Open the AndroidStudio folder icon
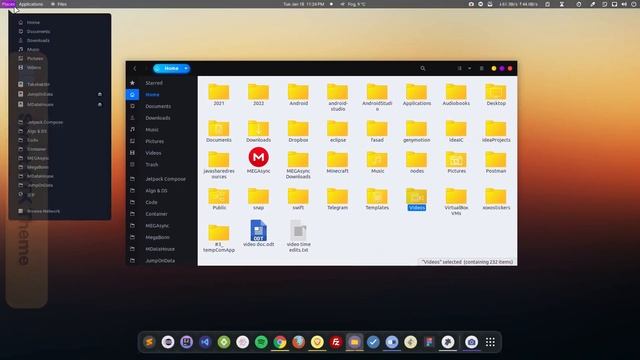 click(x=377, y=92)
